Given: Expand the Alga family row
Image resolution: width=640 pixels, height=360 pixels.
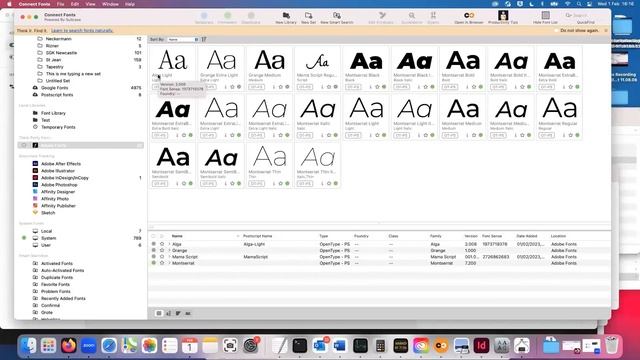Looking at the screenshot, I should [x=169, y=244].
